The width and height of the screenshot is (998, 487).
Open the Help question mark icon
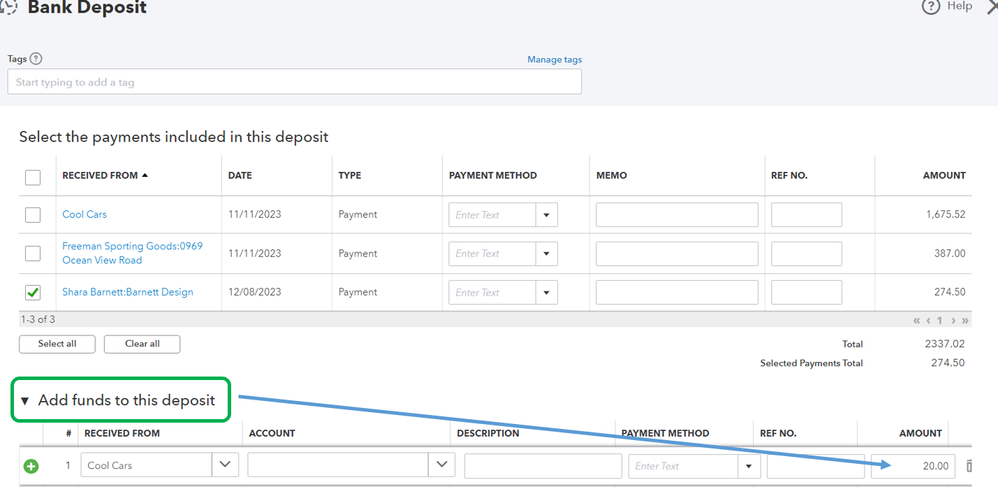pos(931,8)
